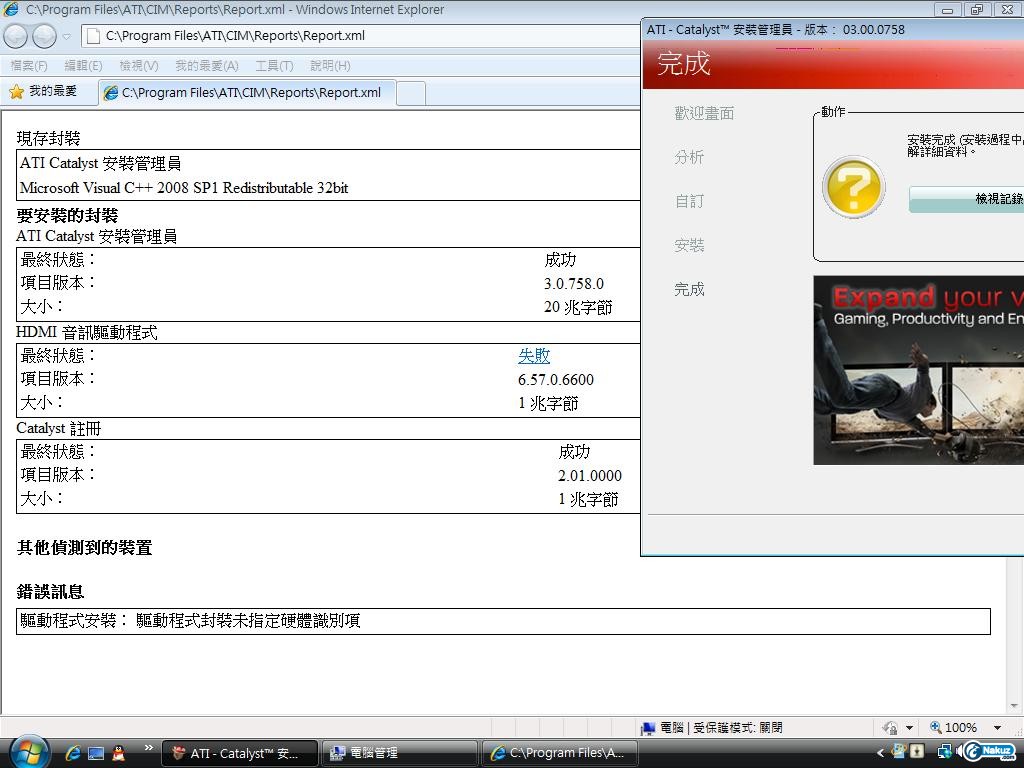Select the Report.xml browser tab
The image size is (1024, 768).
tap(250, 93)
